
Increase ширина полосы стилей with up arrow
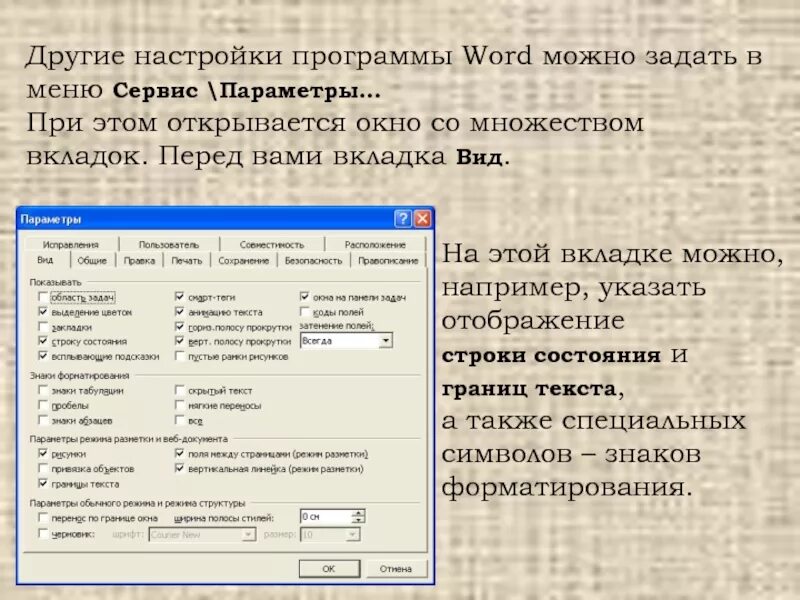pyautogui.click(x=359, y=513)
